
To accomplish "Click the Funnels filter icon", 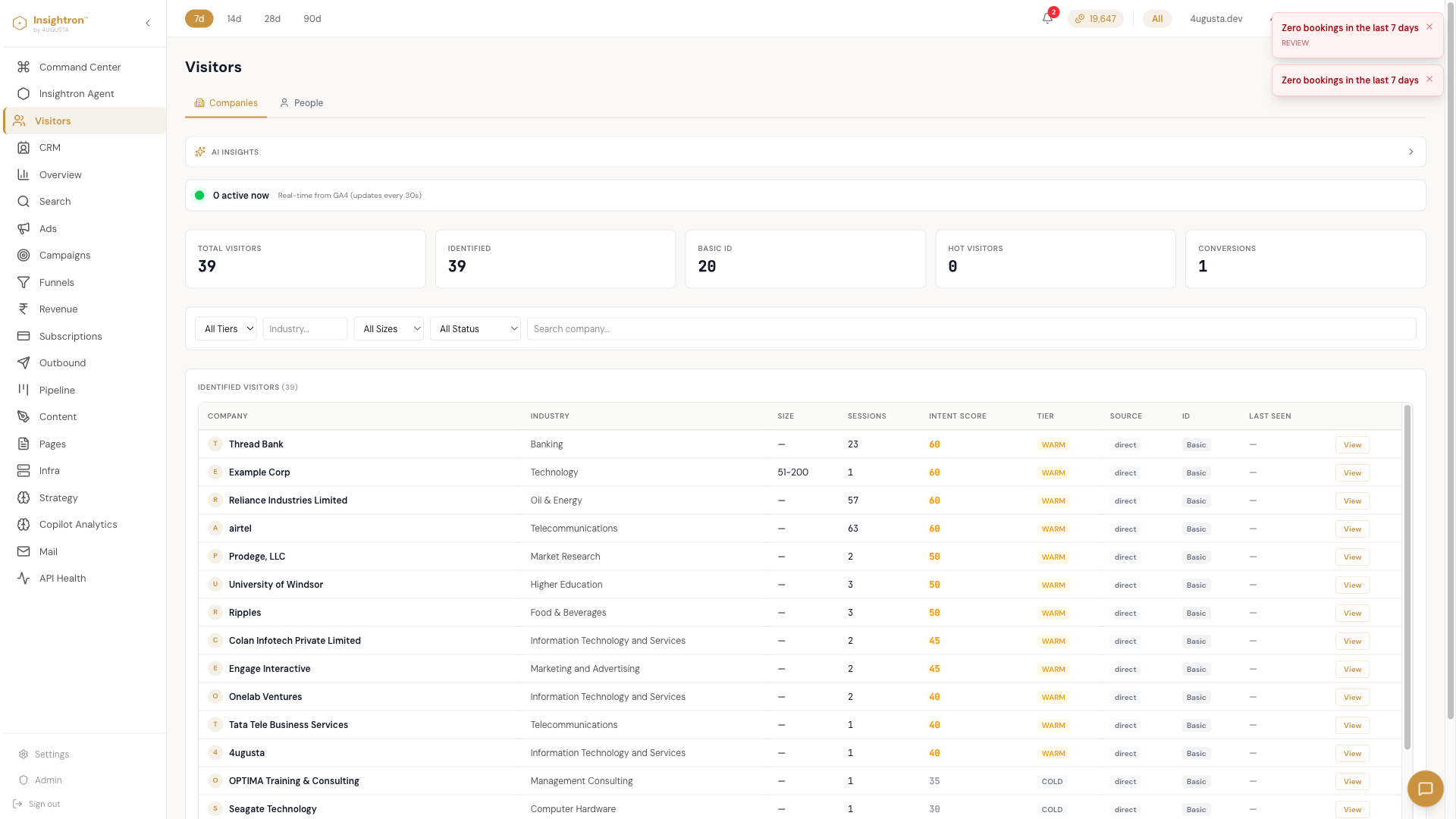I will 24,282.
